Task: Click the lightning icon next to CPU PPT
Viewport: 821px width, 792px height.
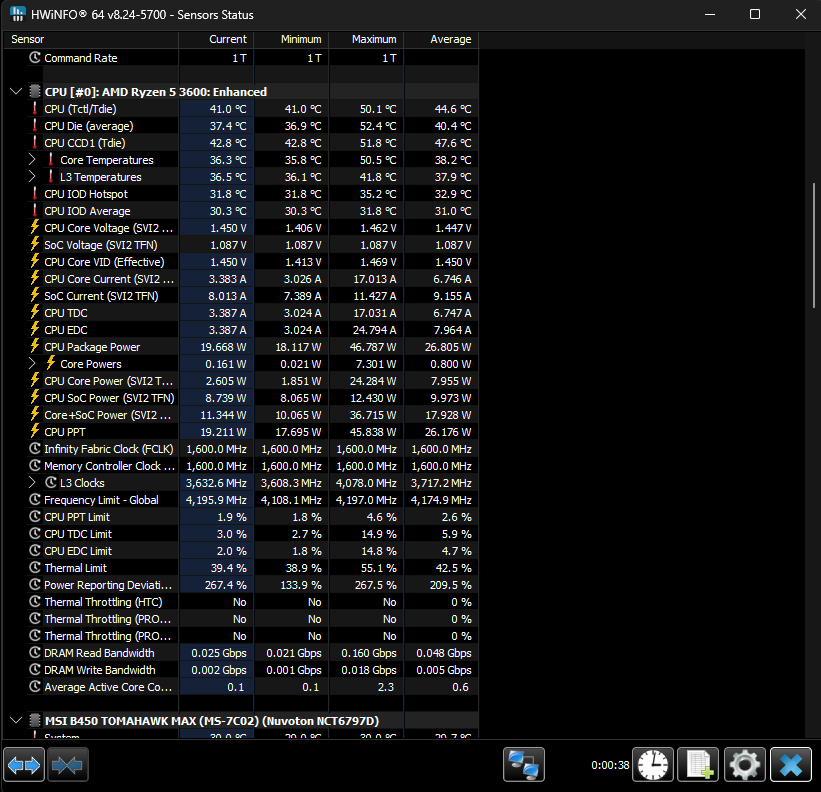Action: (x=35, y=431)
